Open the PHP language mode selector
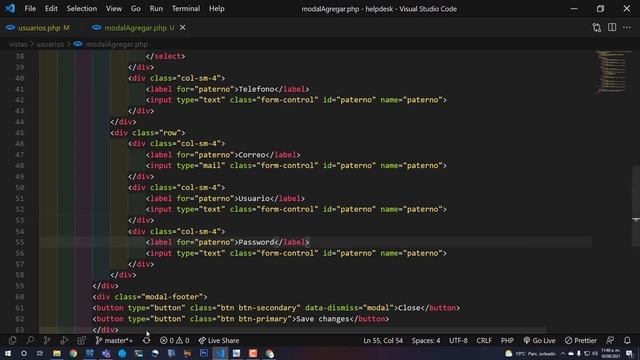The image size is (640, 360). pos(507,340)
